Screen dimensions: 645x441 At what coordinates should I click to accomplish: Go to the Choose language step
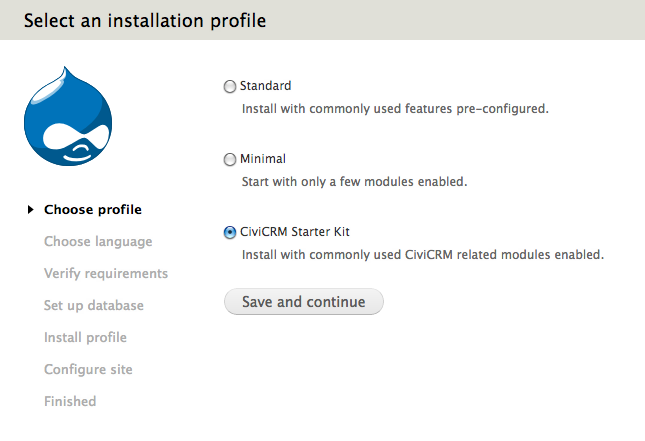(x=98, y=241)
